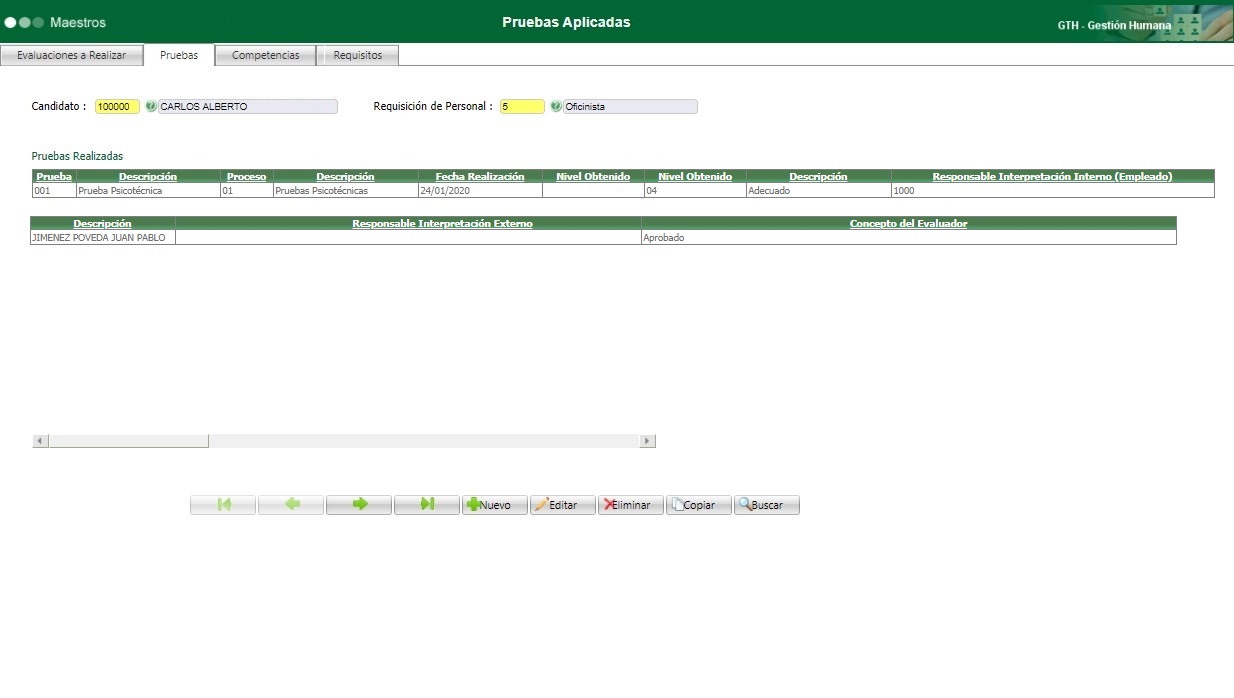Click the CARLOS ALBERTO name field
The width and height of the screenshot is (1234, 698).
248,106
